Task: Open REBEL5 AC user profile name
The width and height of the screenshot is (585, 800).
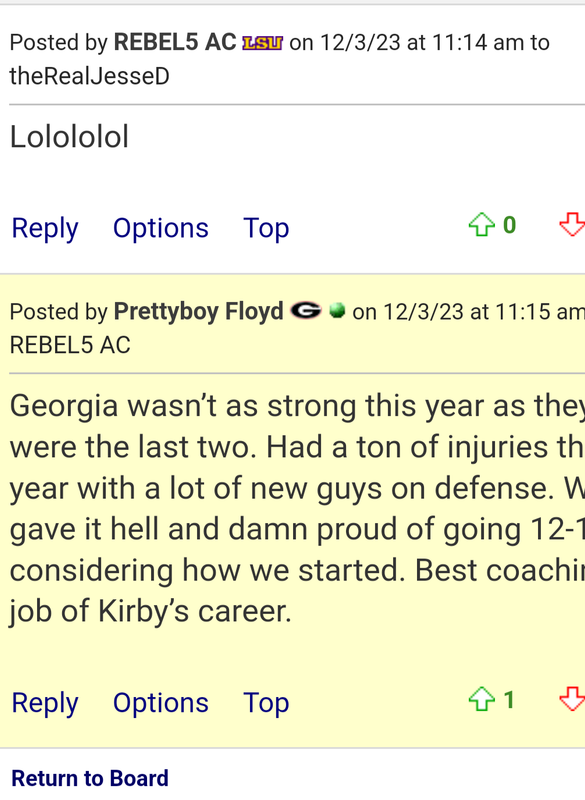Action: [x=175, y=42]
